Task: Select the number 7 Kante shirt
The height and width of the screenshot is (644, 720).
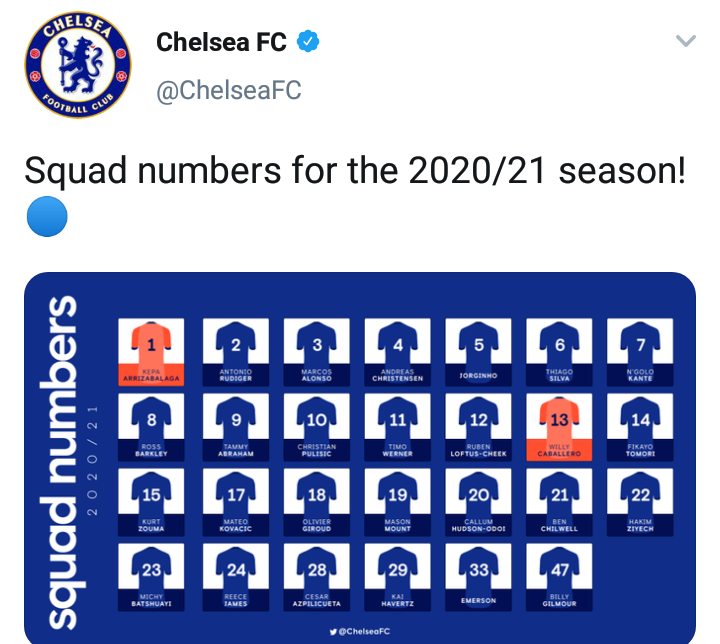Action: [641, 346]
